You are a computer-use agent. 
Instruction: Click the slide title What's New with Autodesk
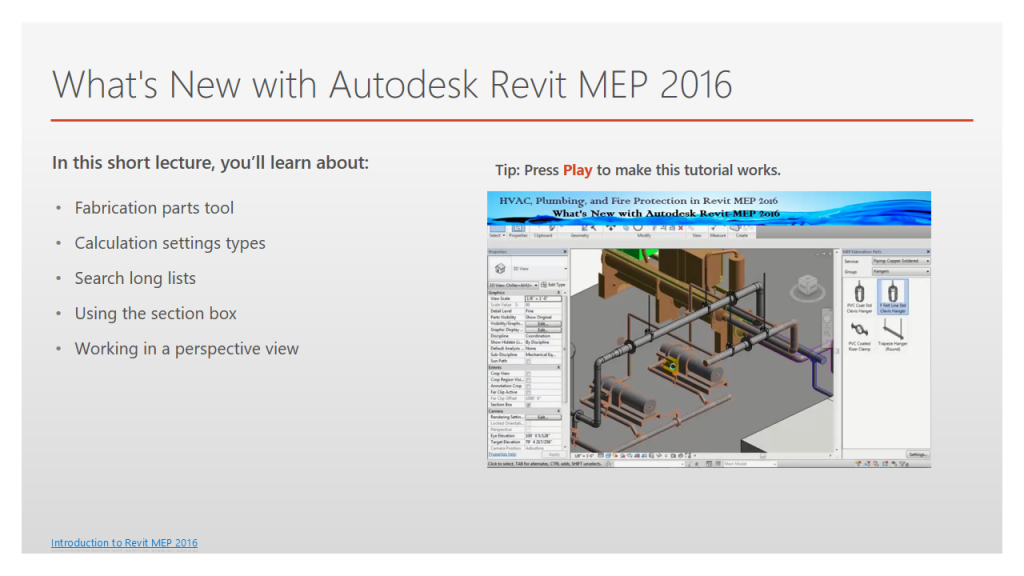[x=392, y=84]
